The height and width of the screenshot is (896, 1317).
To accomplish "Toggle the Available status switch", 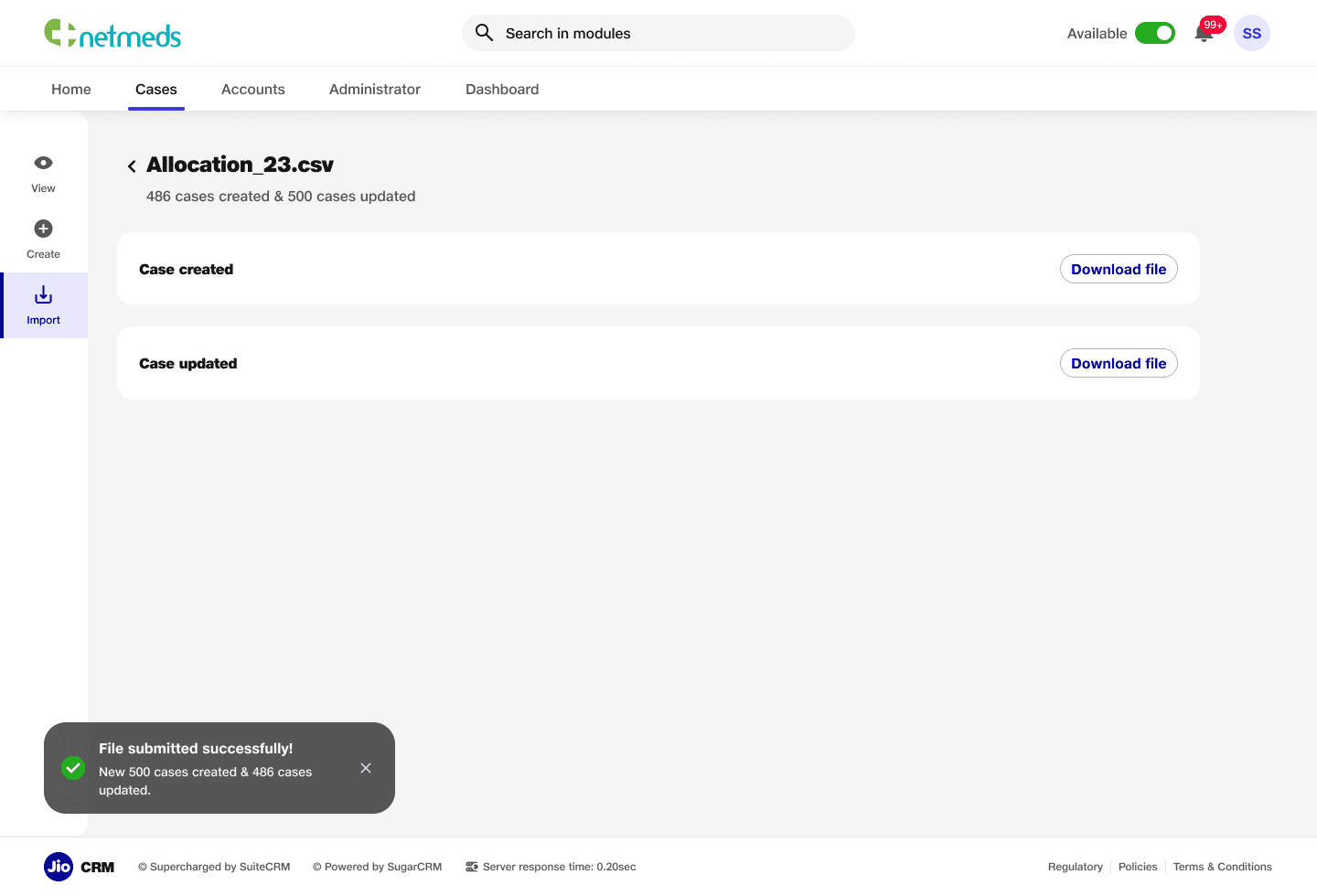I will click(1155, 33).
